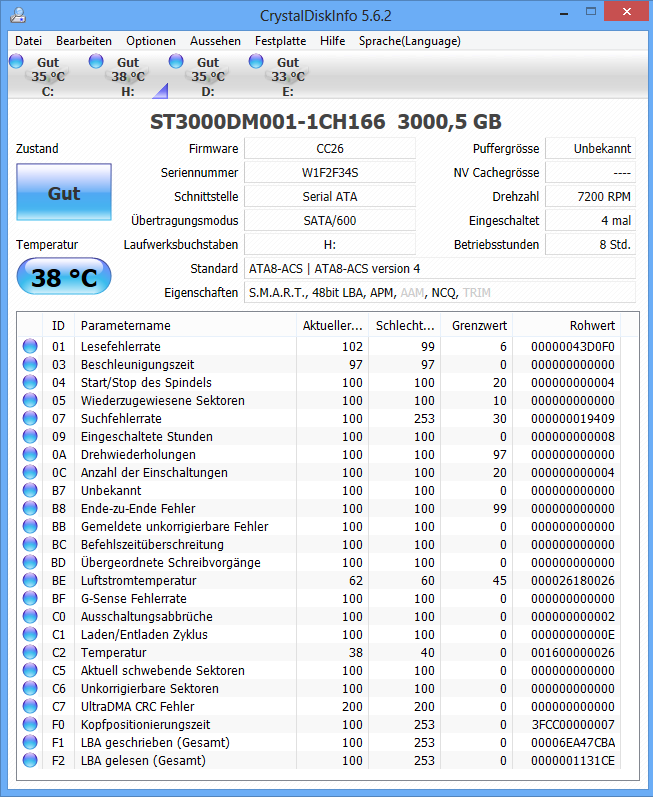Click raw value 000026180026

(x=573, y=580)
